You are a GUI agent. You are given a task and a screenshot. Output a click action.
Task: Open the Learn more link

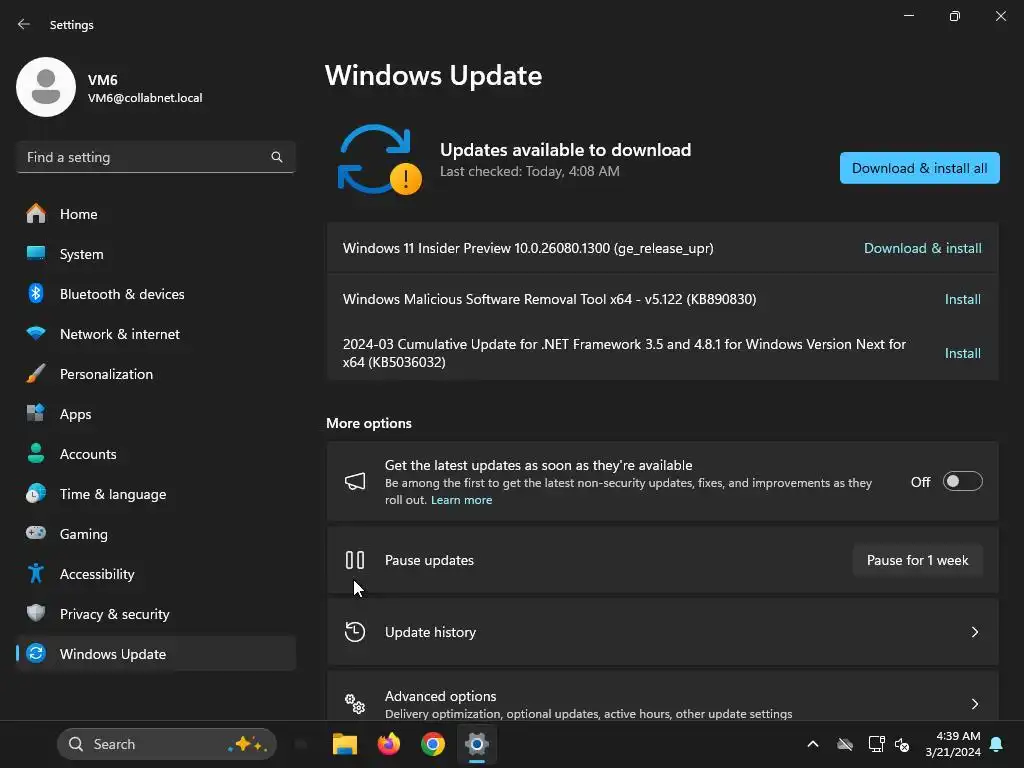(x=461, y=500)
